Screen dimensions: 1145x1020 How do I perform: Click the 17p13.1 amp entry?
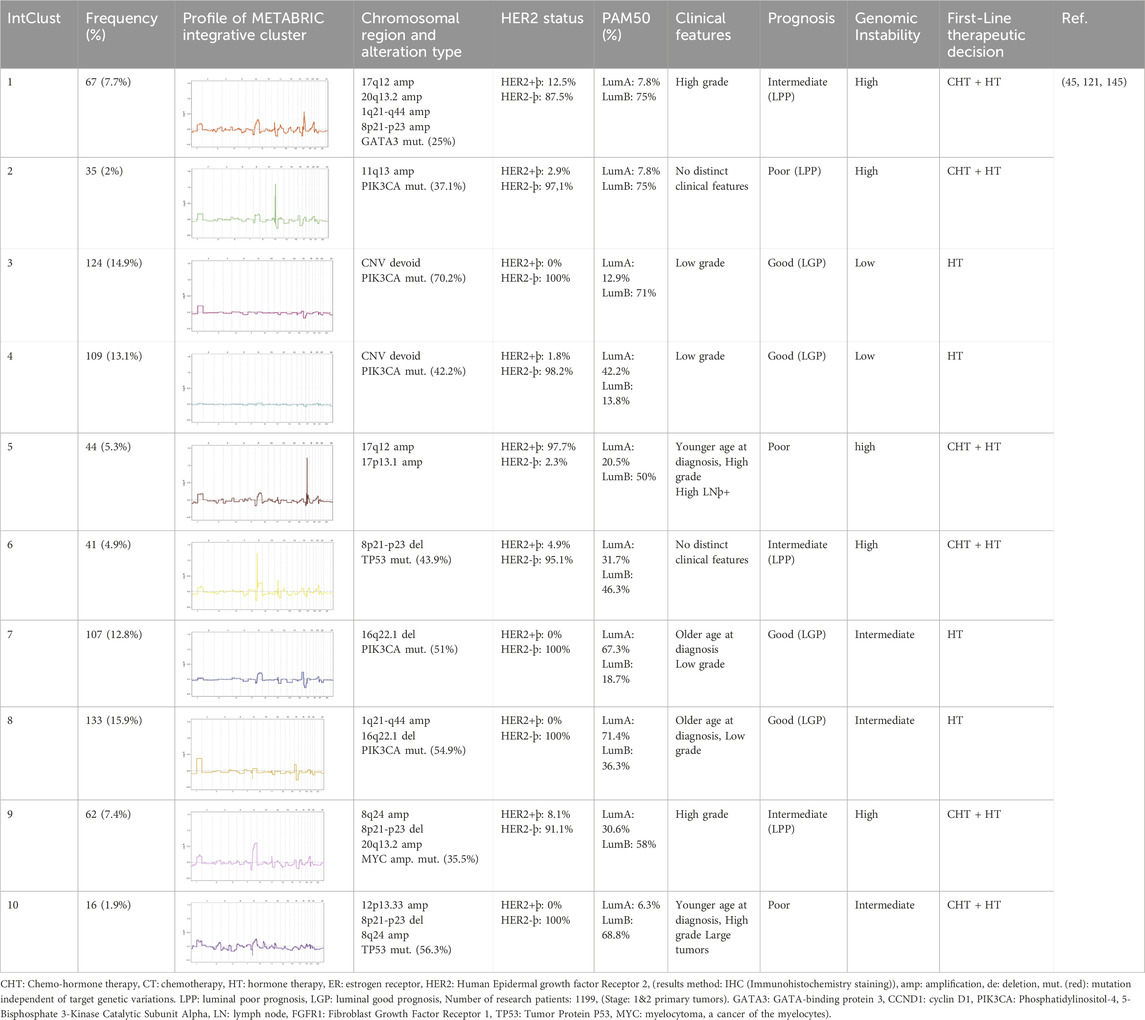[391, 462]
